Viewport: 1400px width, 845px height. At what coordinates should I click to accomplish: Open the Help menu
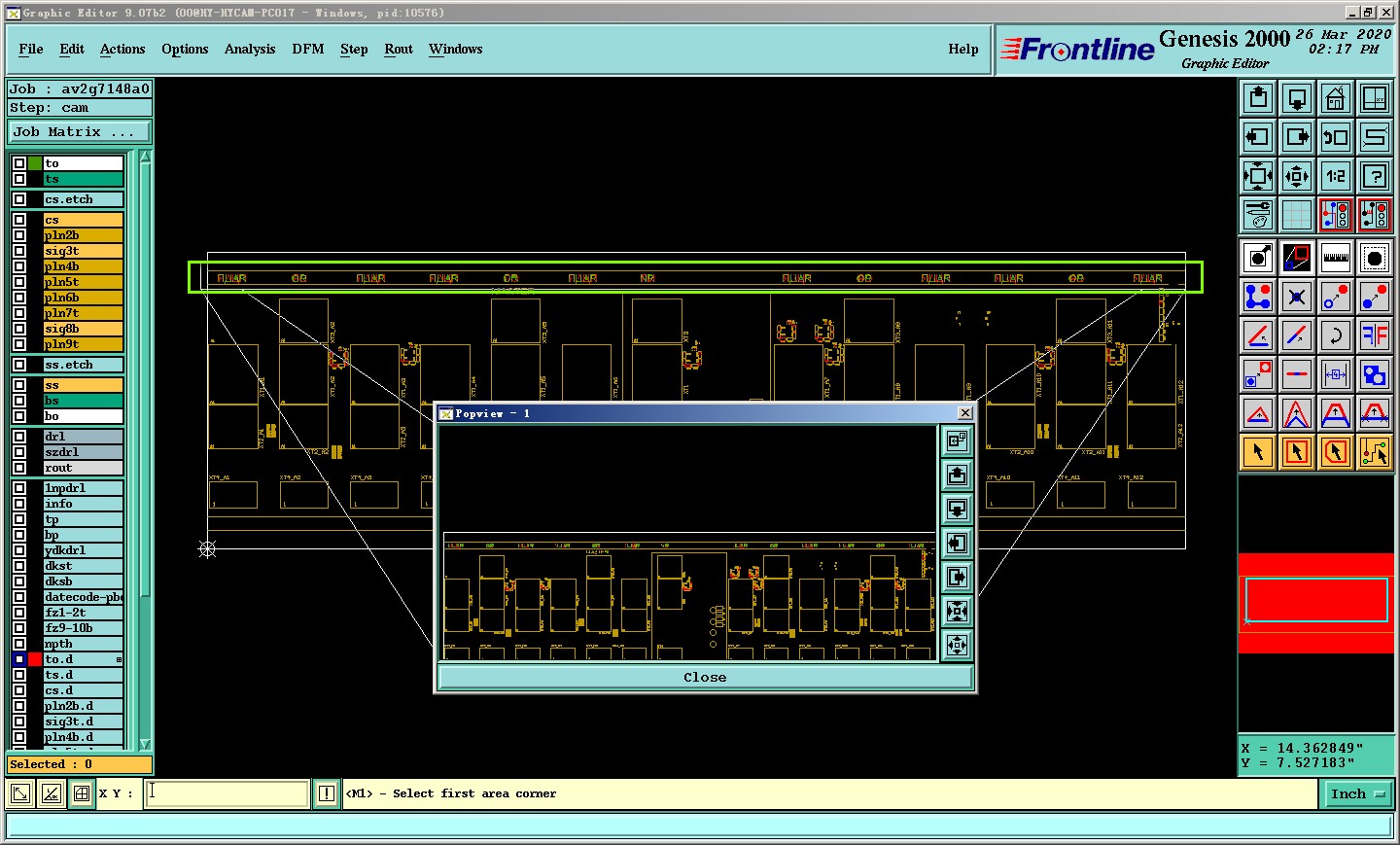pos(963,49)
